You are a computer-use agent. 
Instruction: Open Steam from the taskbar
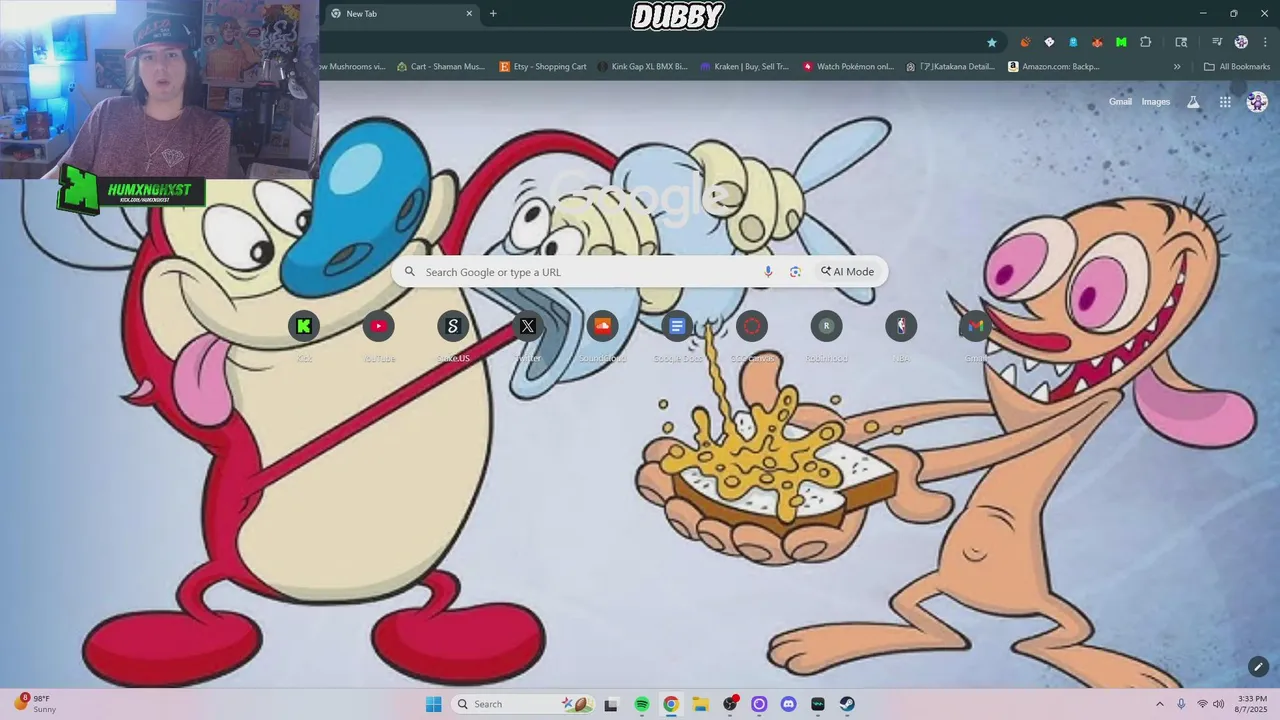pyautogui.click(x=847, y=704)
